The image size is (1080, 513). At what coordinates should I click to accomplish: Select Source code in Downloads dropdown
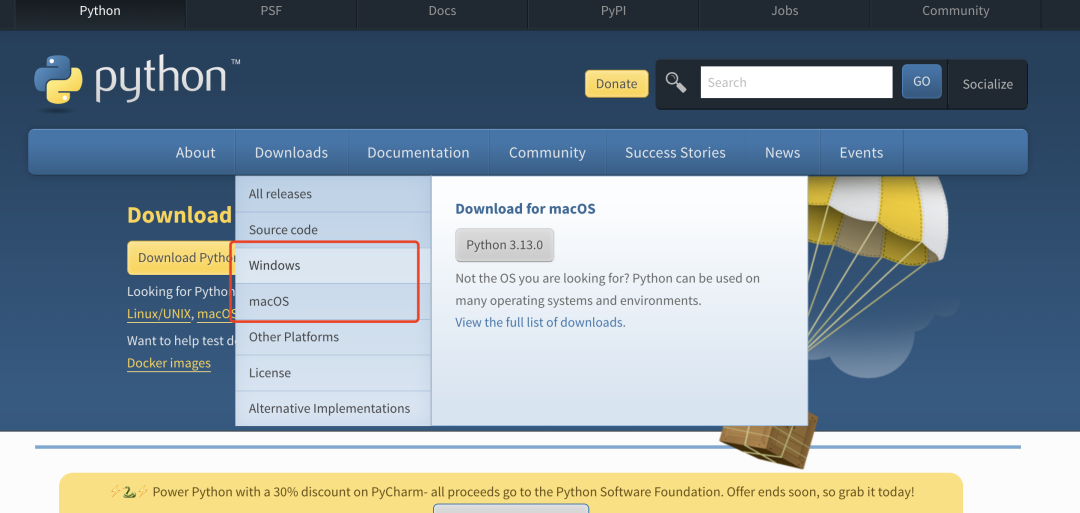[x=333, y=230]
